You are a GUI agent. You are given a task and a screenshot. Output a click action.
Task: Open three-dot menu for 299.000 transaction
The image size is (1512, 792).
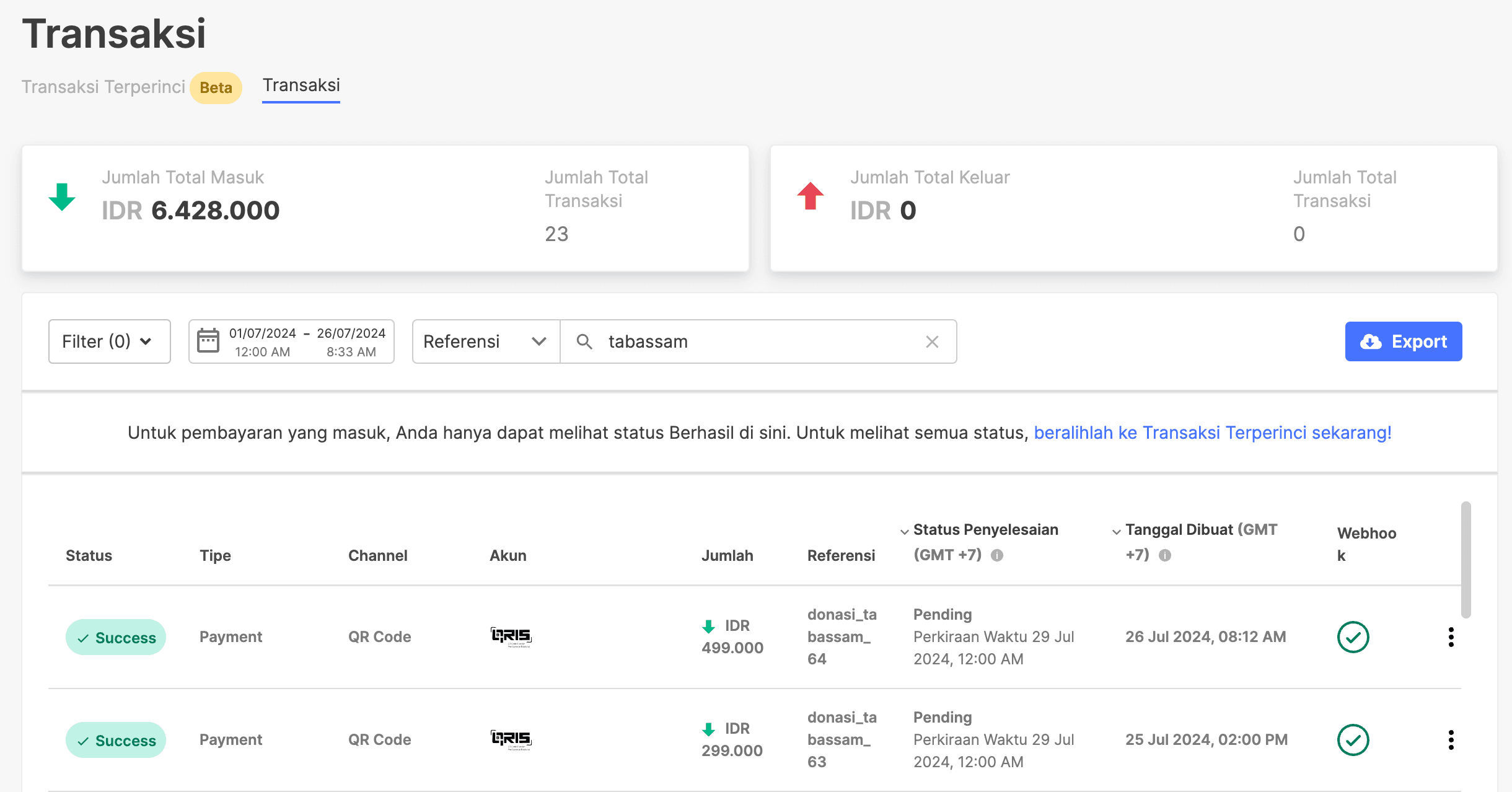[1451, 740]
